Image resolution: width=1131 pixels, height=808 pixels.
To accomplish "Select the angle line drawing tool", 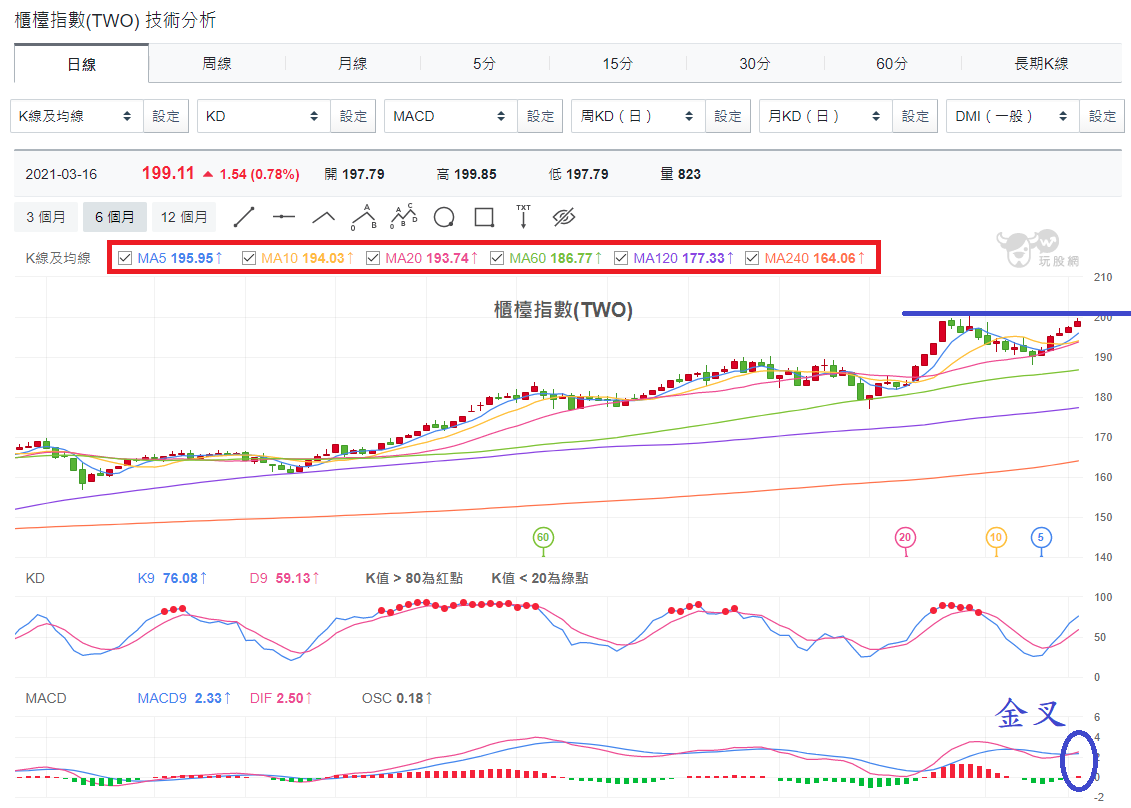I will click(x=323, y=217).
